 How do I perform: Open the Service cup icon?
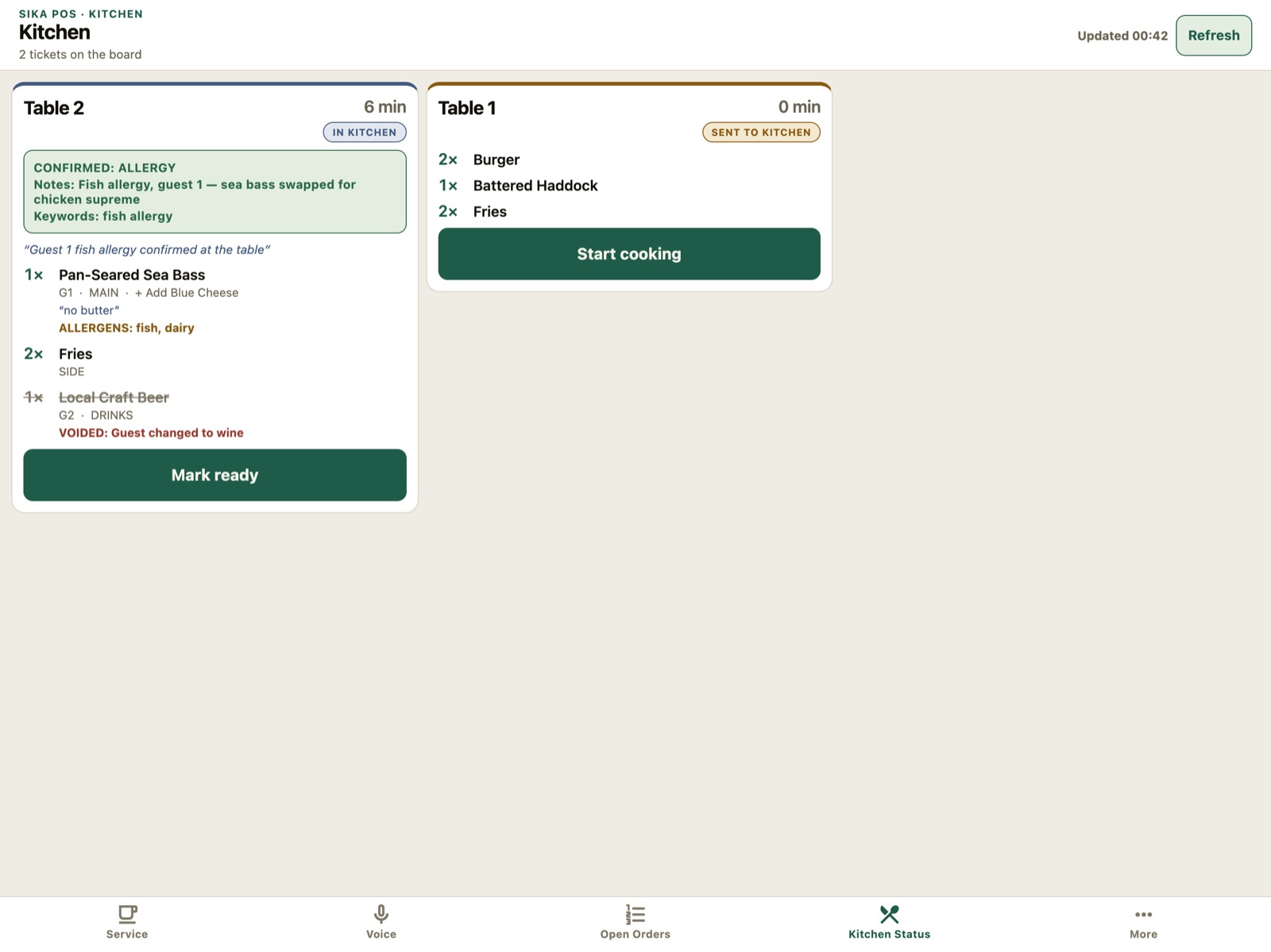point(127,914)
